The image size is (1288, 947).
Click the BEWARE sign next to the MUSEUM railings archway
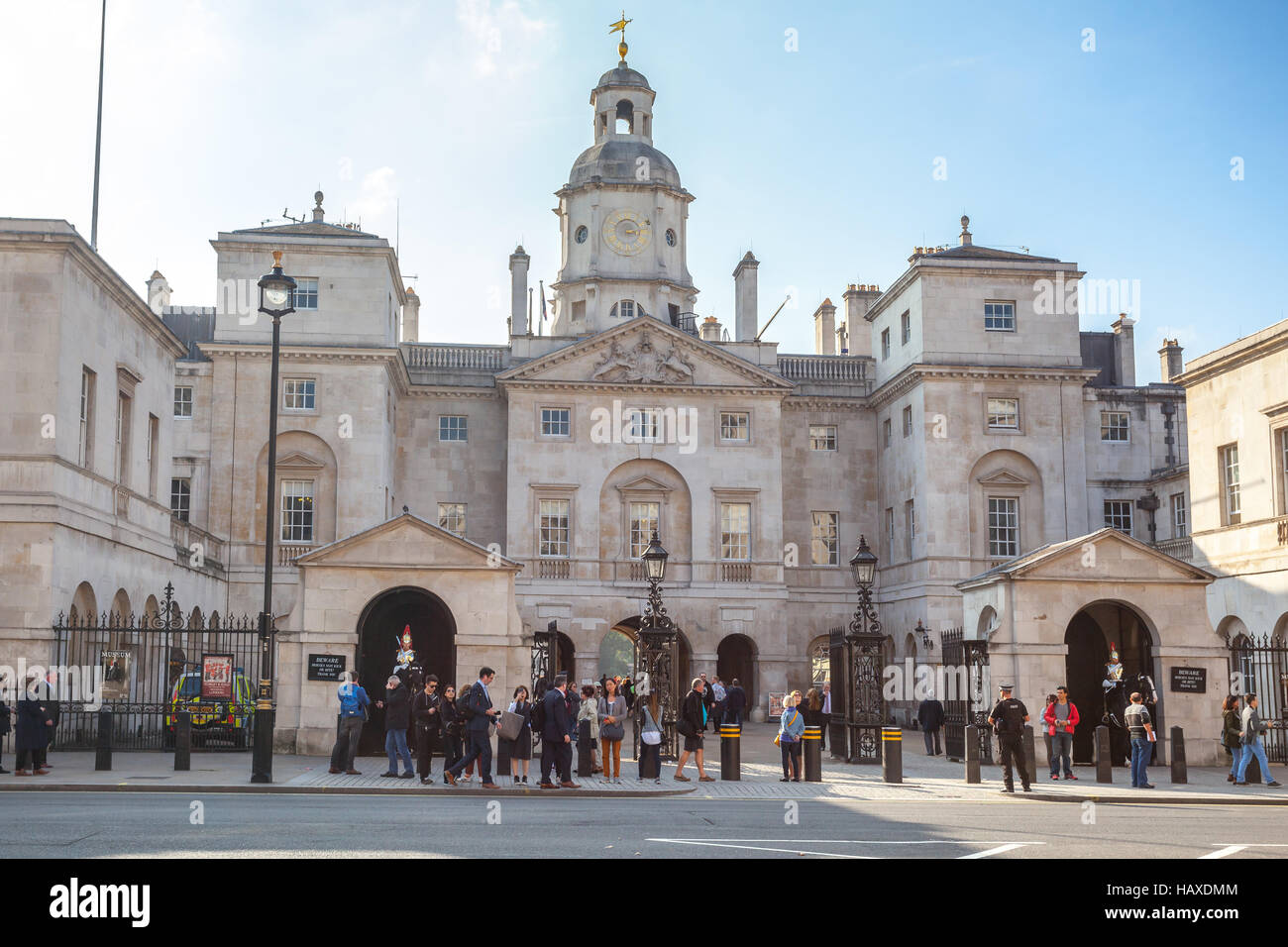pyautogui.click(x=325, y=667)
